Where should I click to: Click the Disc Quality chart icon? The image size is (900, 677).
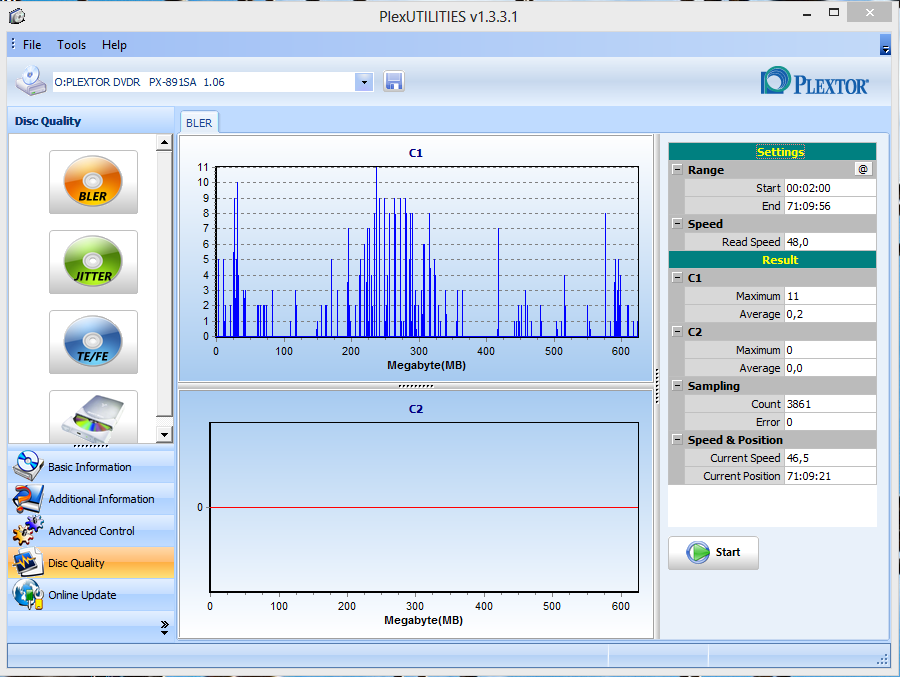click(x=27, y=563)
